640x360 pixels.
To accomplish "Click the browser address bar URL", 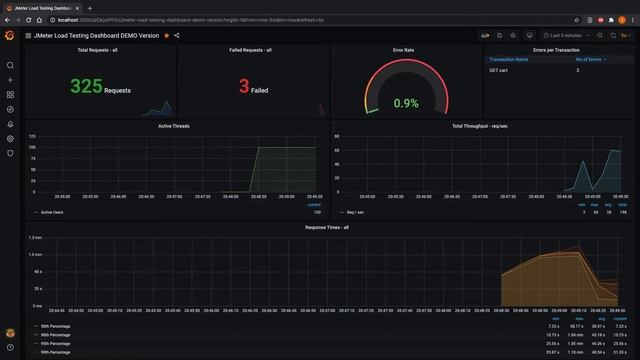I will click(x=191, y=20).
